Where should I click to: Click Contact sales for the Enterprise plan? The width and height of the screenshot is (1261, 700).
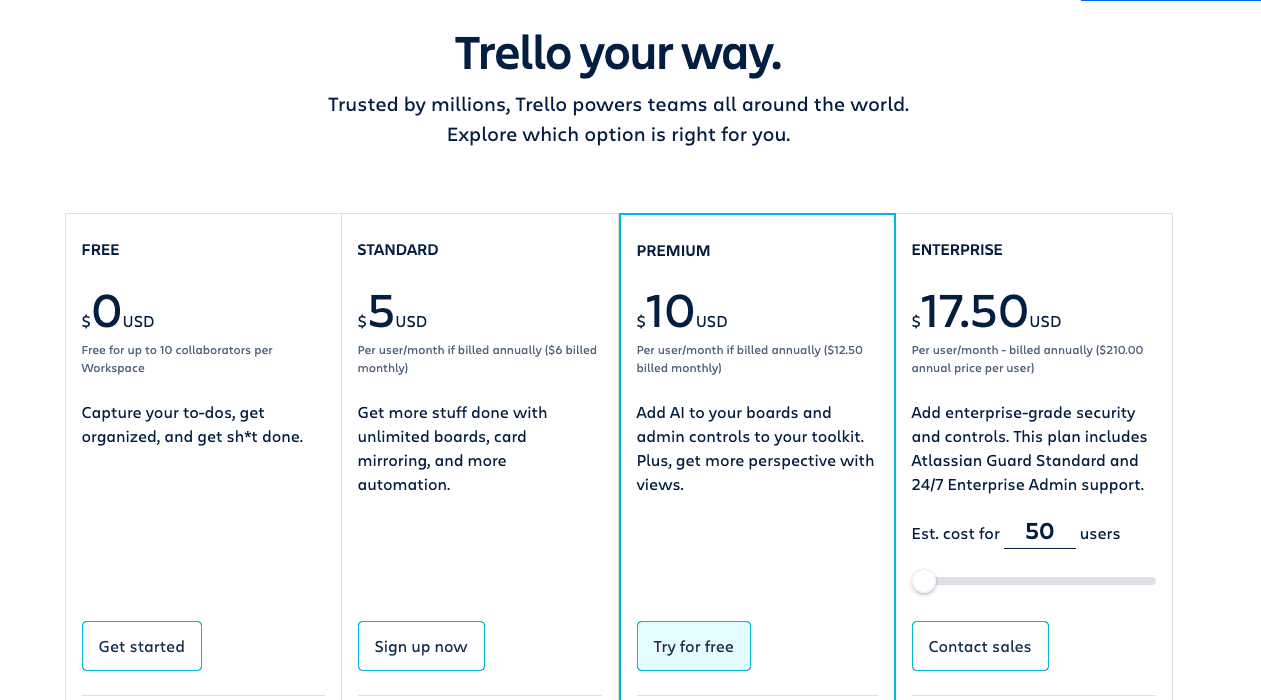point(980,645)
